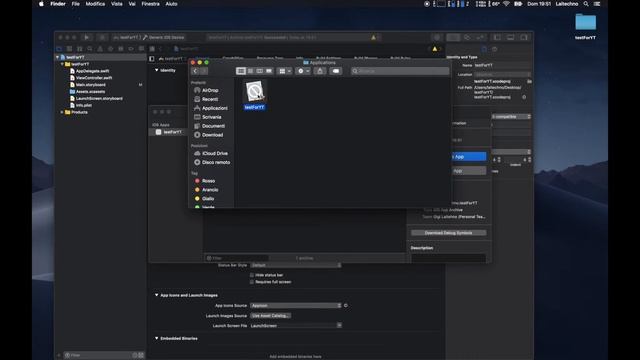640x360 pixels.
Task: Open the Apple menu
Action: pyautogui.click(x=41, y=4)
